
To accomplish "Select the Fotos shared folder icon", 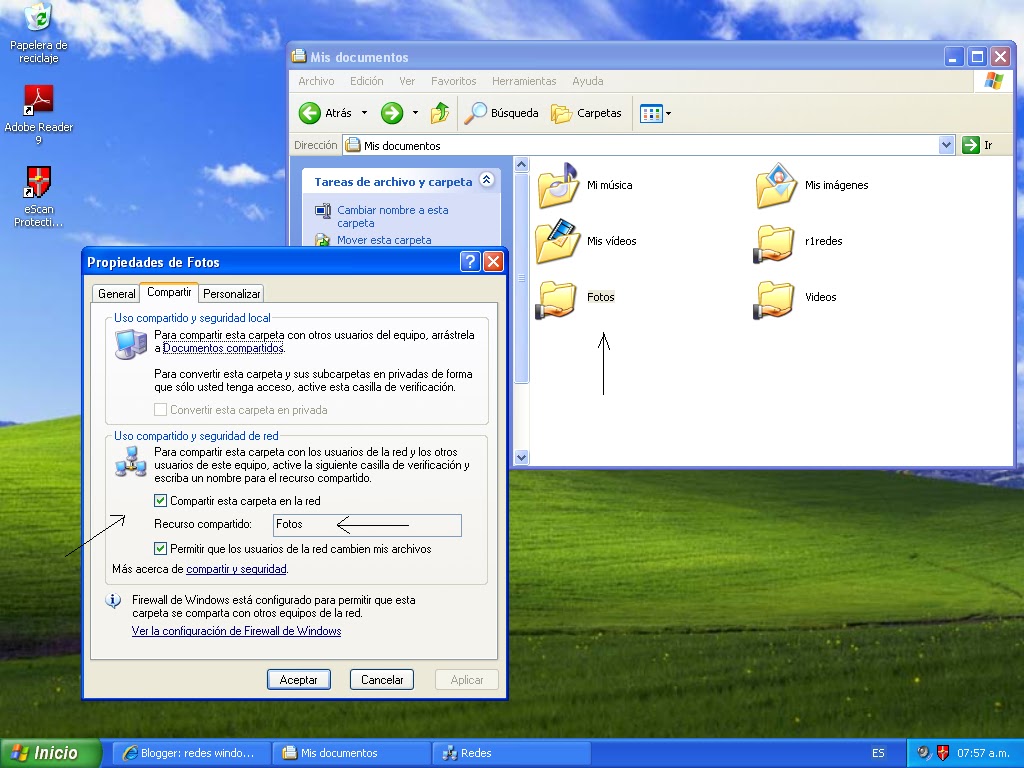I will pyautogui.click(x=556, y=300).
